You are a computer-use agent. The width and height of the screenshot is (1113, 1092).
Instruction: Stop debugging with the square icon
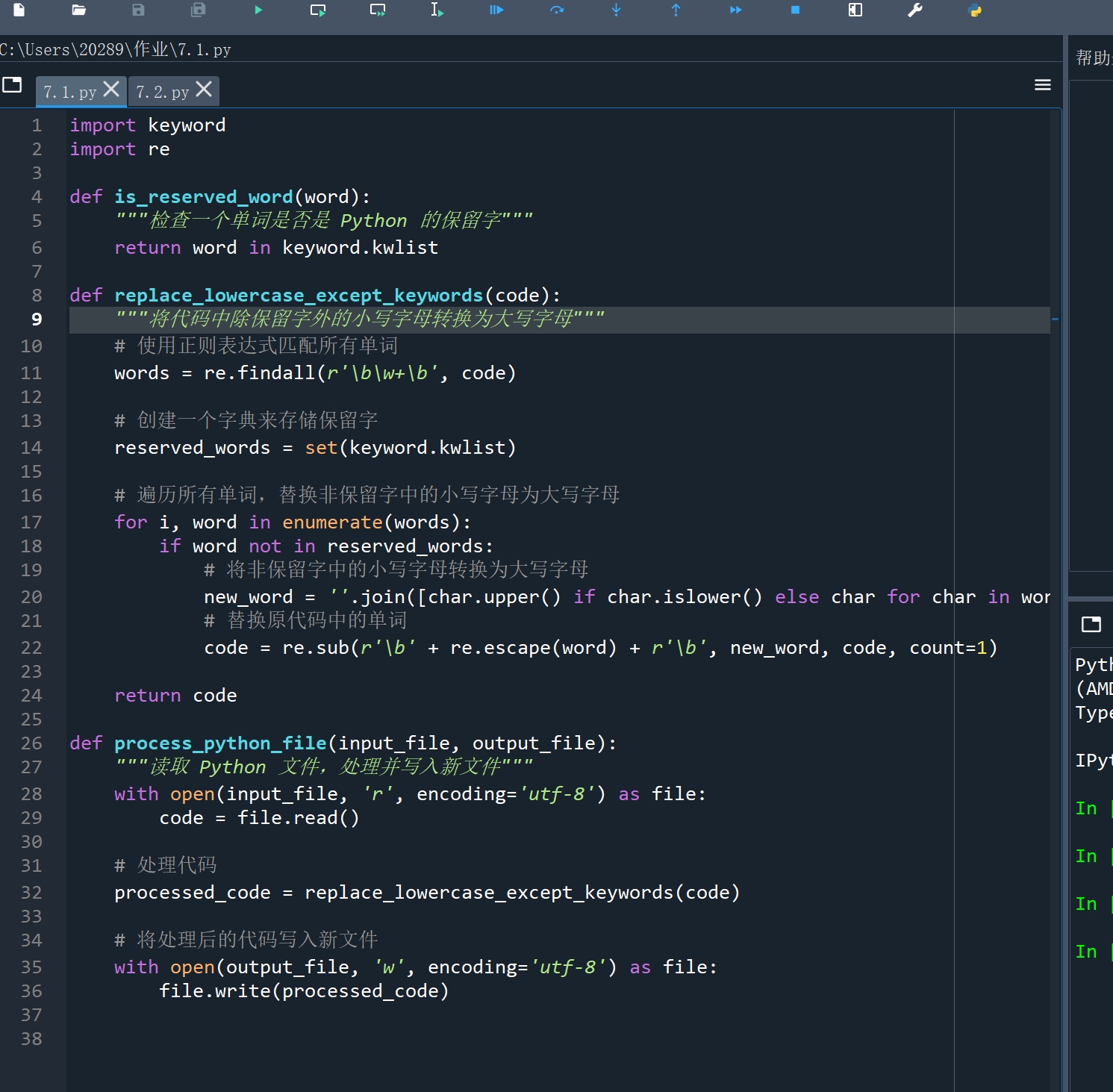pos(795,10)
